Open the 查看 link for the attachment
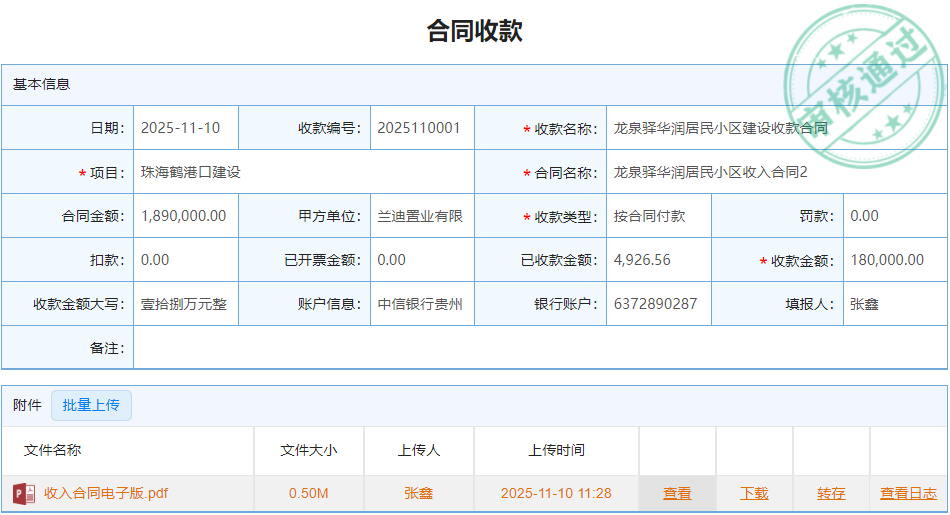The width and height of the screenshot is (950, 515). pos(677,494)
